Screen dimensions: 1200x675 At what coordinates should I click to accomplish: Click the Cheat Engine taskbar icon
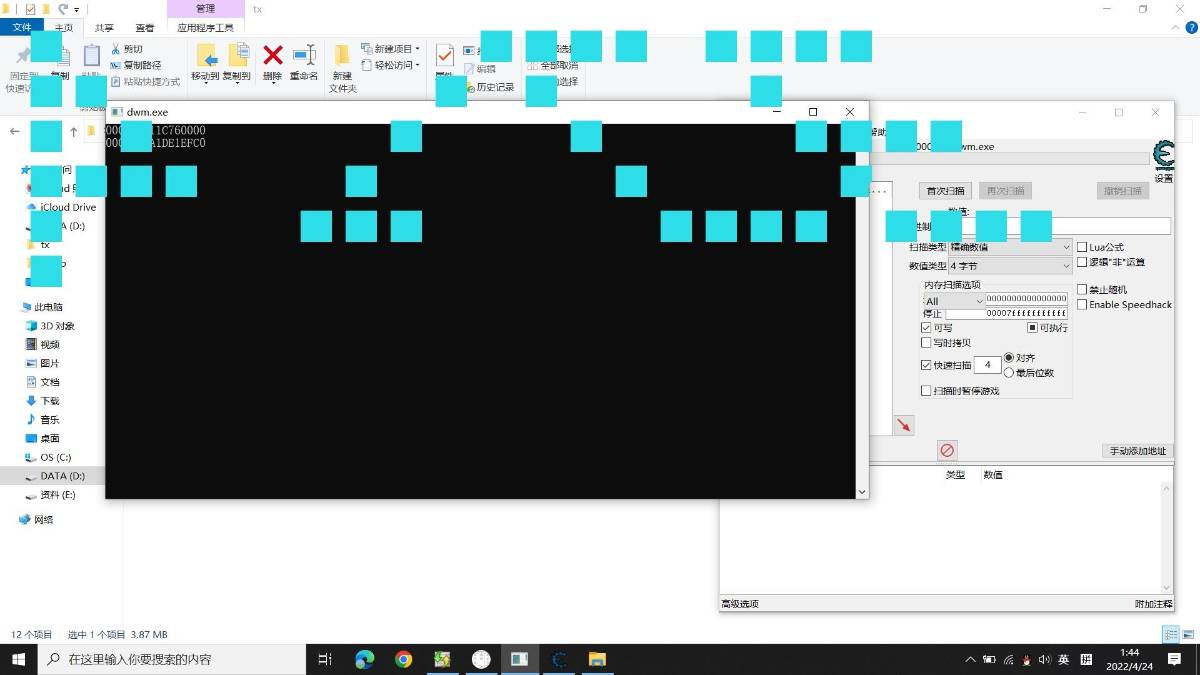[559, 659]
